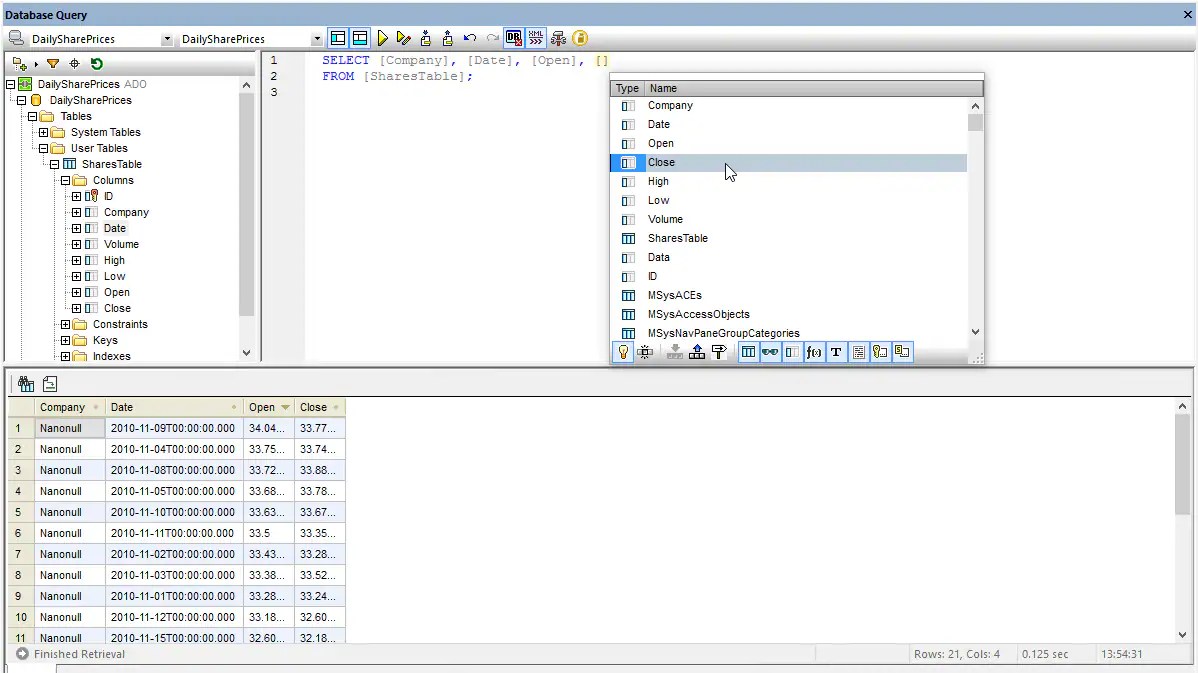Click the Undo icon in the toolbar
1198x673 pixels.
point(469,38)
